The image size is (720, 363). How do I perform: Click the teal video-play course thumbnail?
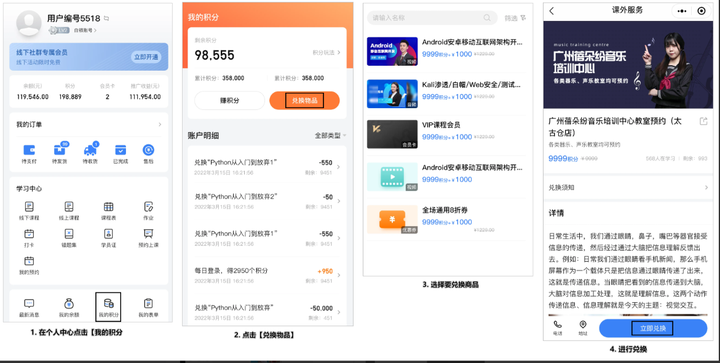pos(392,177)
